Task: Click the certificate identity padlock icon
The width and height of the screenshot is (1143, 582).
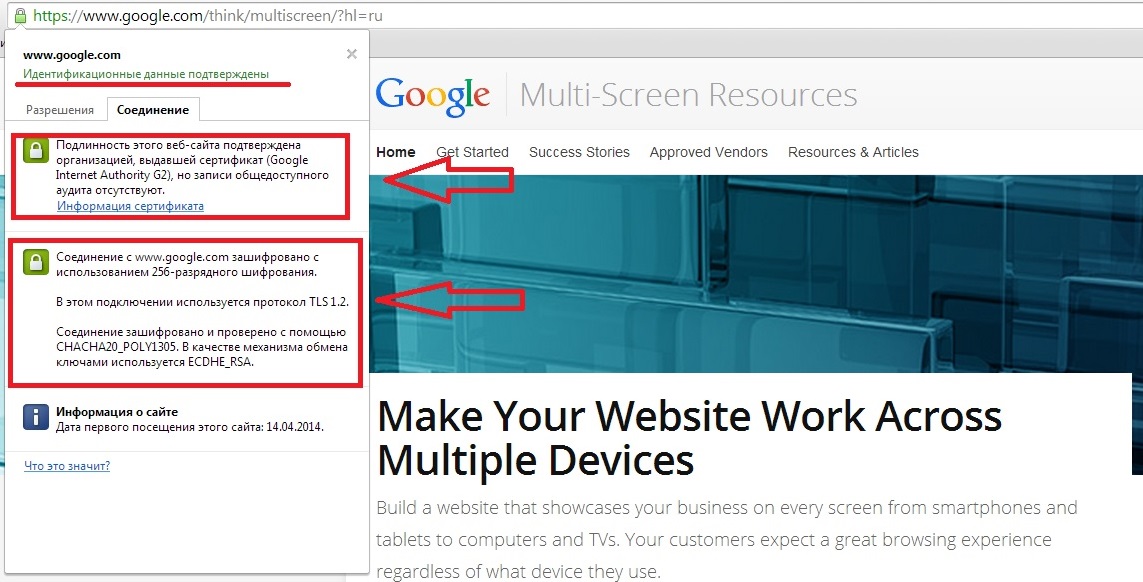Action: click(x=35, y=152)
